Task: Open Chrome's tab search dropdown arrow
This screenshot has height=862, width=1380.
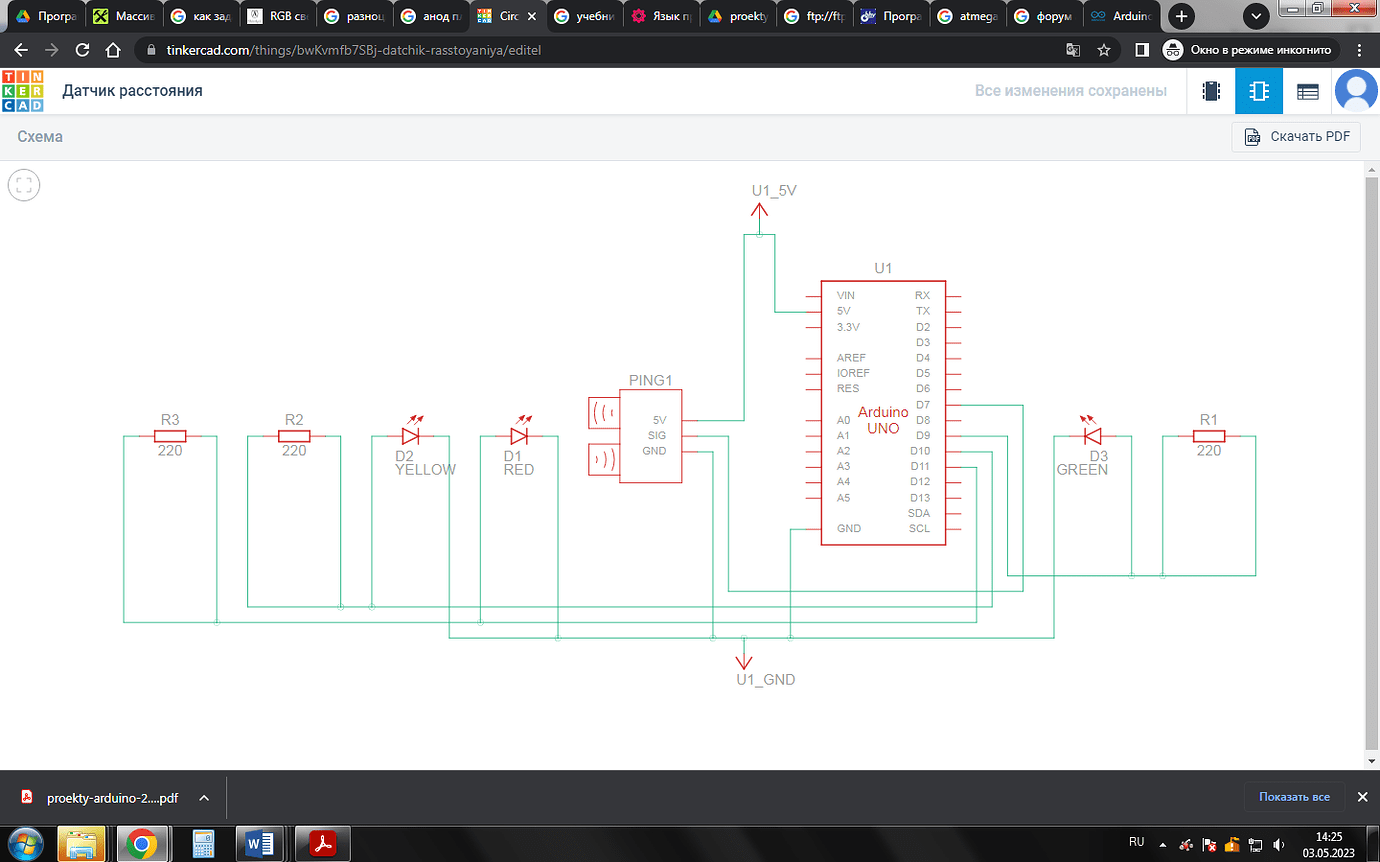Action: coord(1256,16)
